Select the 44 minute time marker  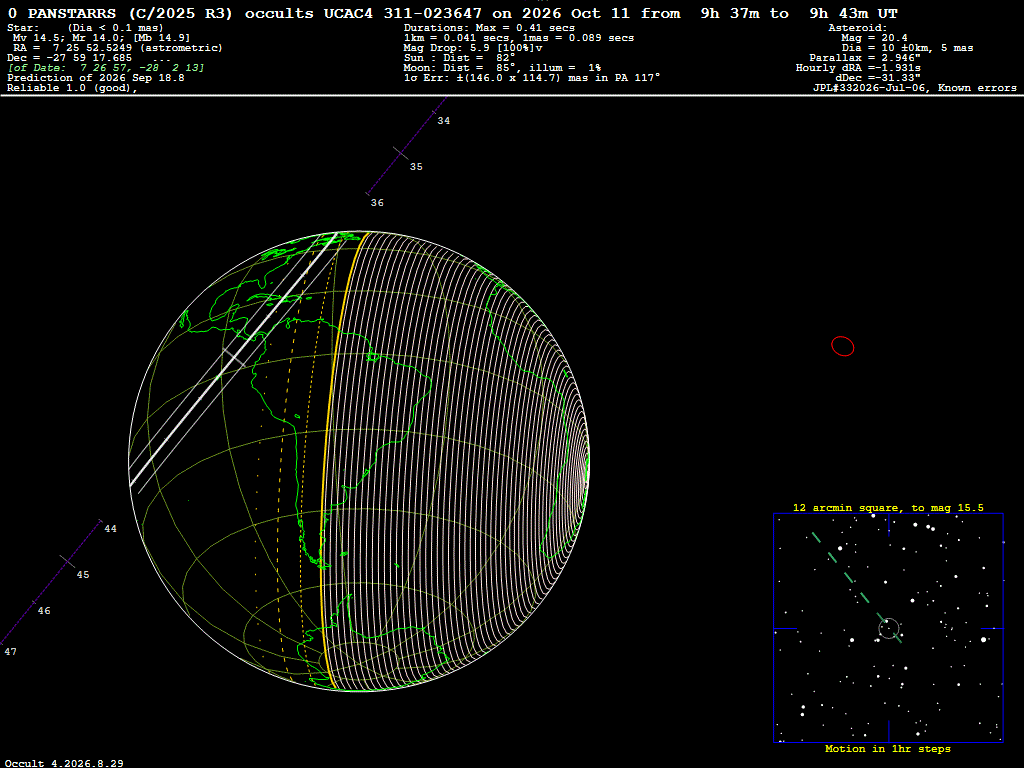tap(110, 529)
